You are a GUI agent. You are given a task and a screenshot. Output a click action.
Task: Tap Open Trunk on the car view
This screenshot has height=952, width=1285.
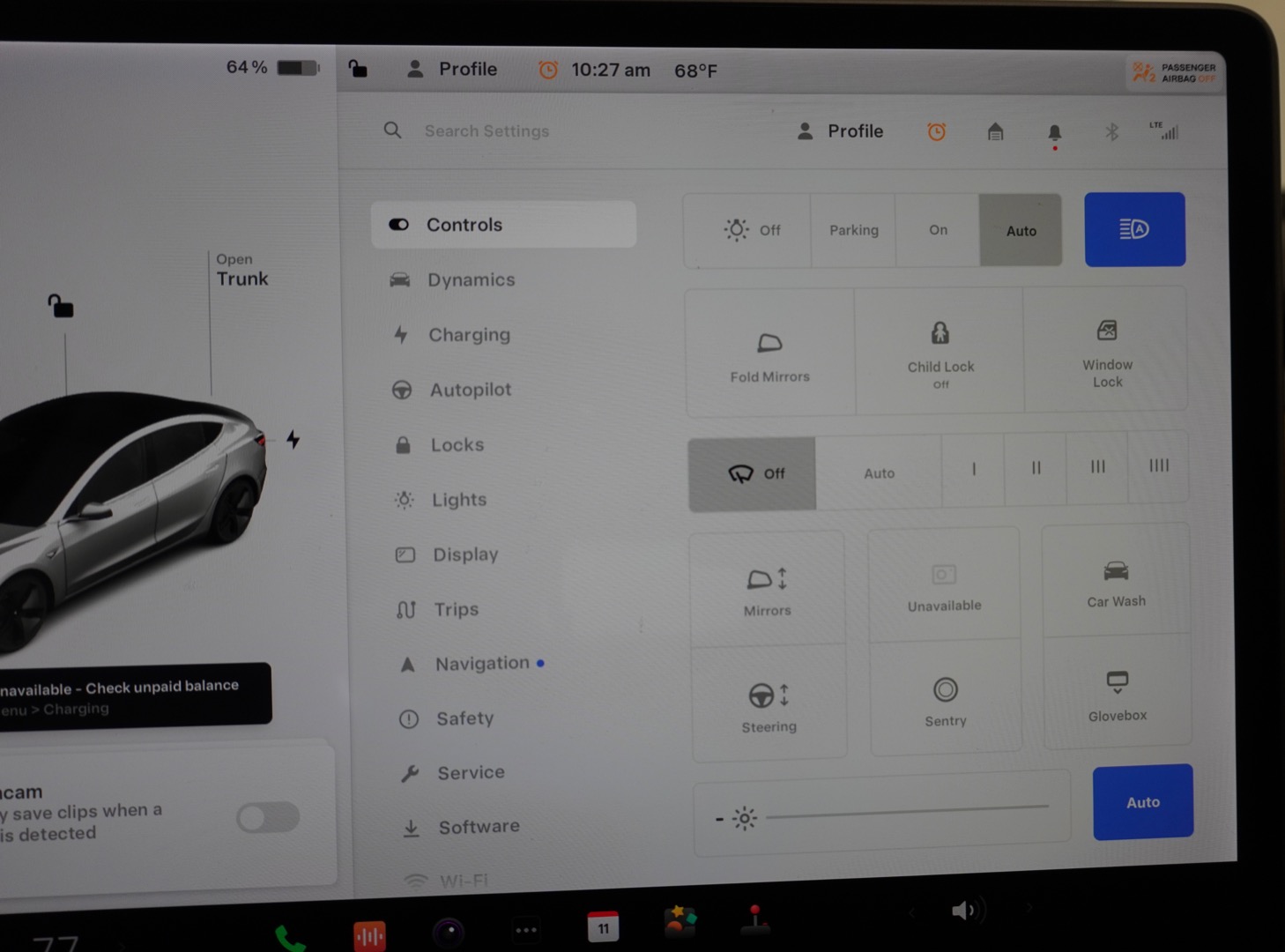241,271
